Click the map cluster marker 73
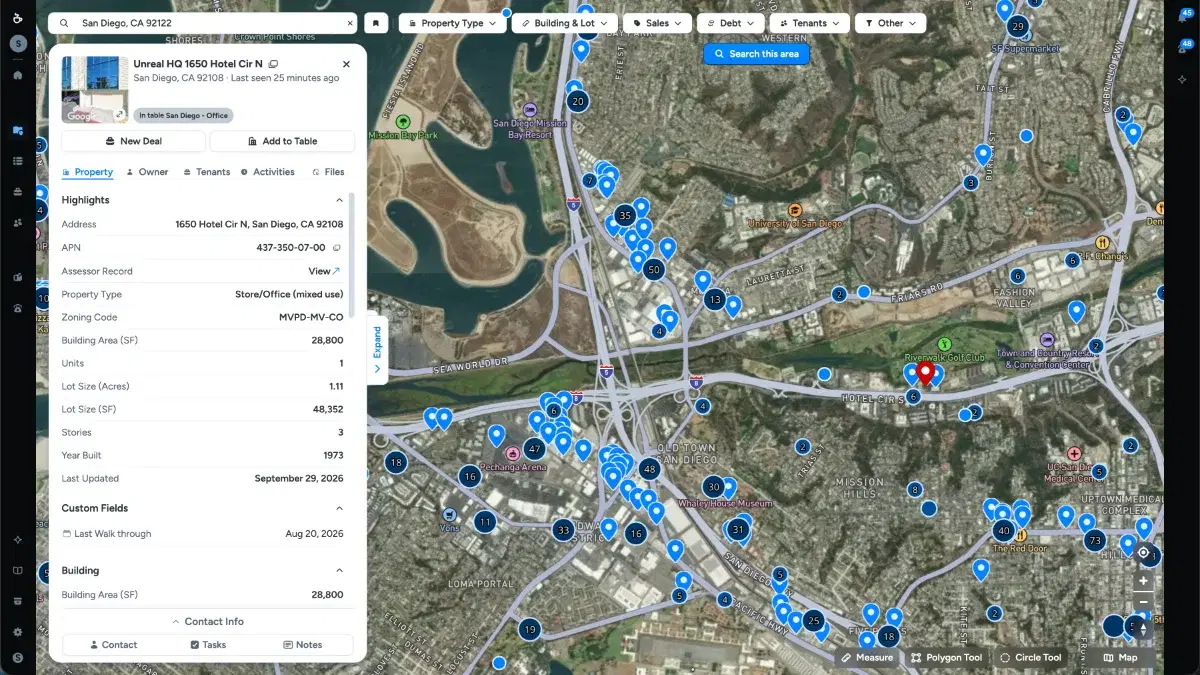The image size is (1200, 675). pos(1095,541)
